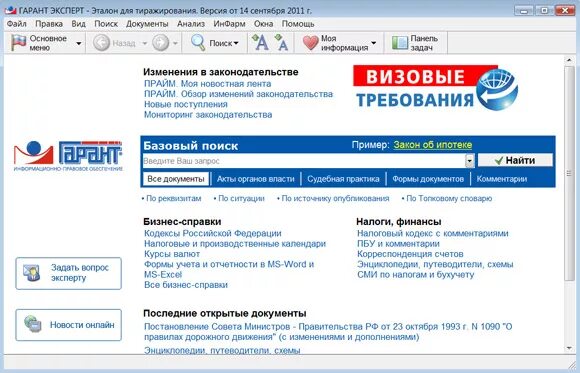
Task: Open the Документы menu
Action: pyautogui.click(x=147, y=24)
